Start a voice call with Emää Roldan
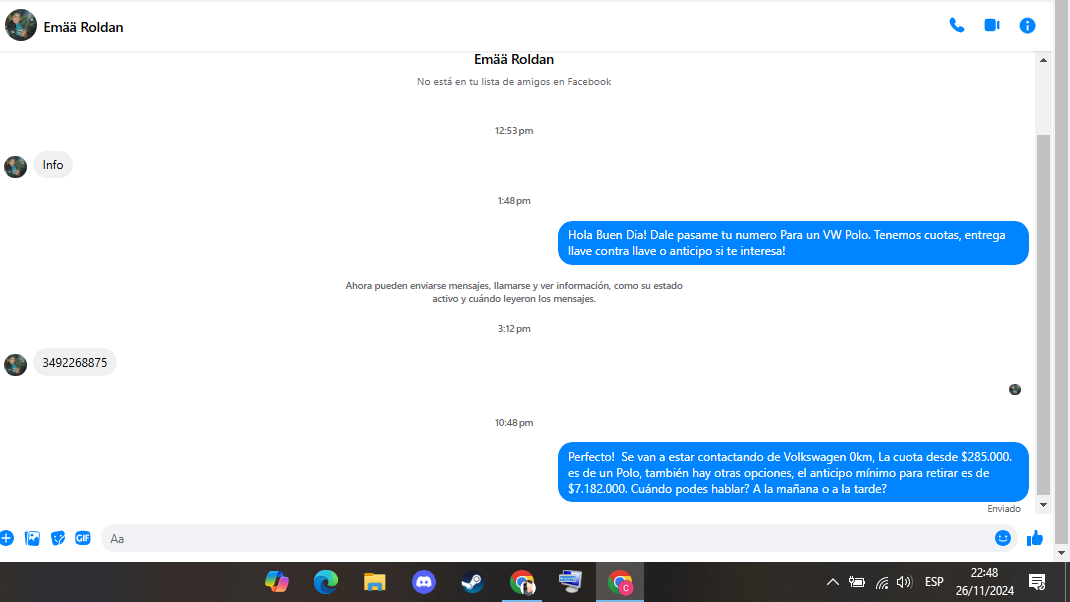 click(x=957, y=26)
